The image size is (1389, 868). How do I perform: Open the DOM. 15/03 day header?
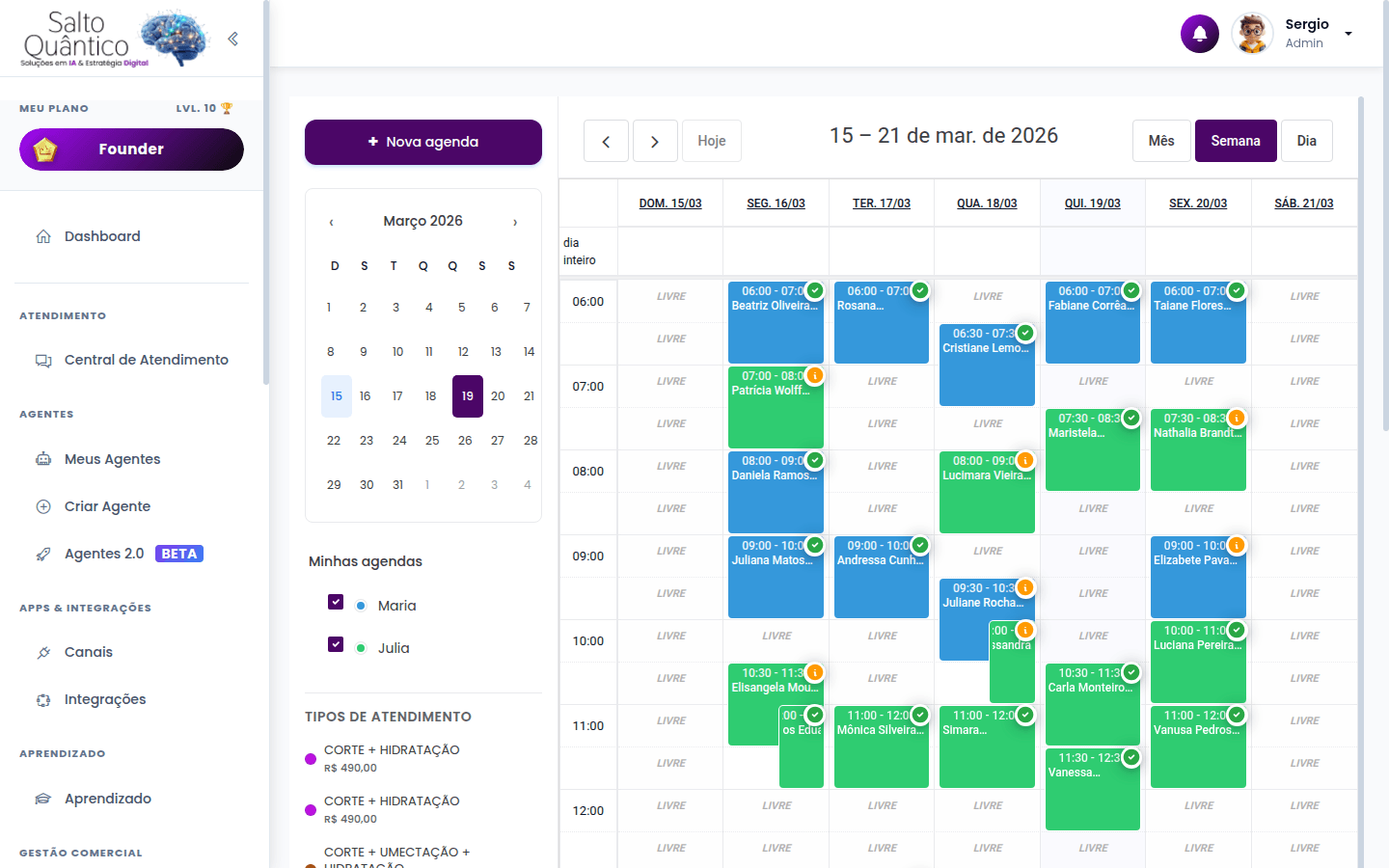click(670, 203)
